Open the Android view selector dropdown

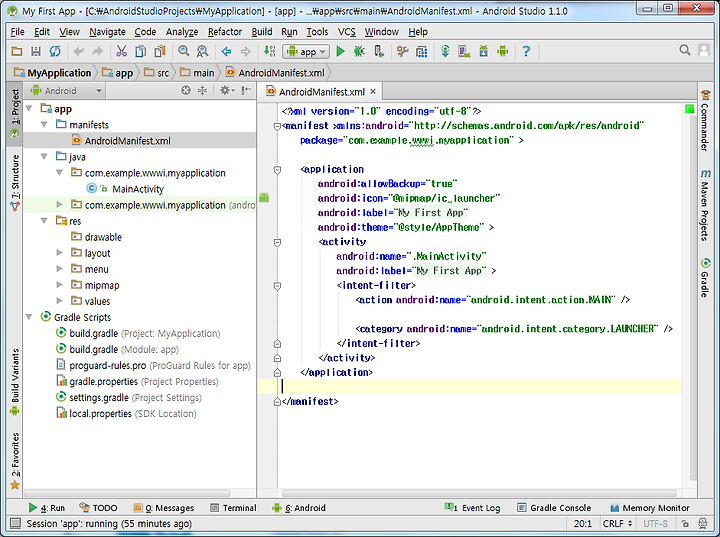[66, 90]
